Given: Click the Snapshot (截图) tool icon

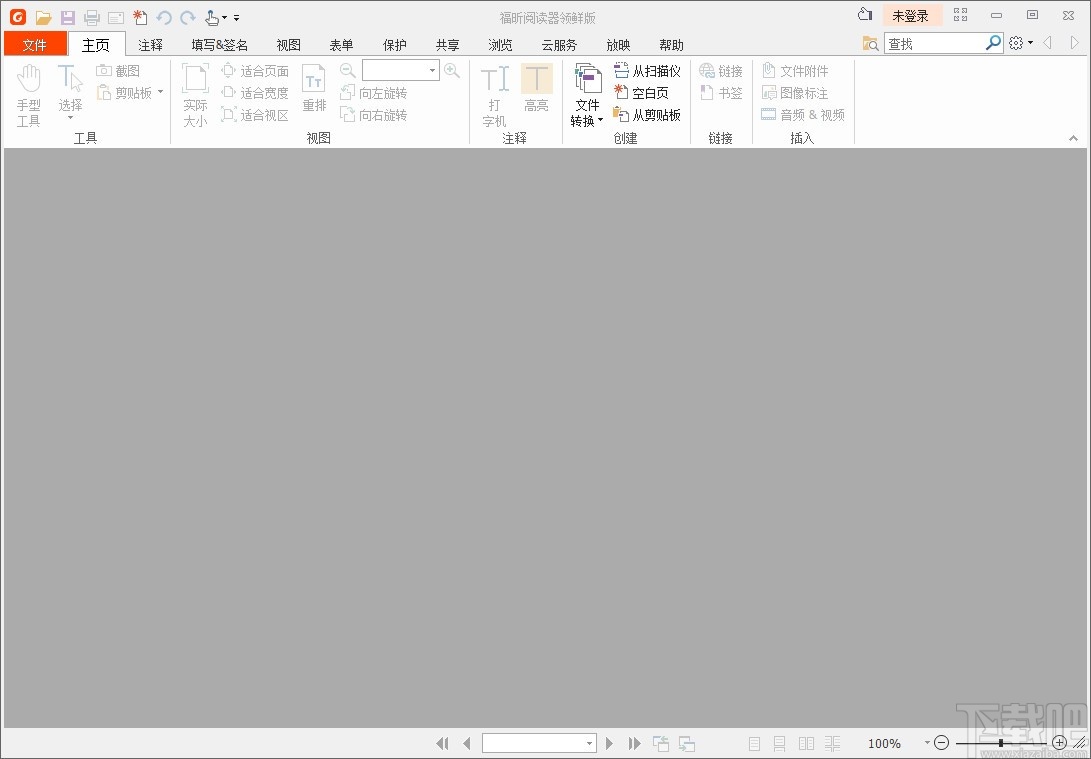Looking at the screenshot, I should [104, 70].
